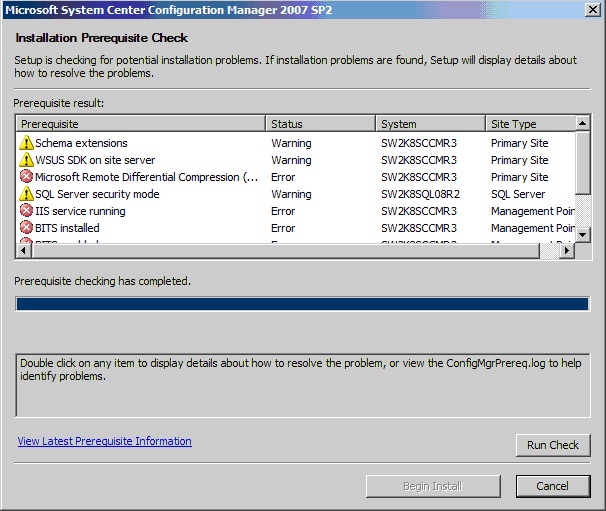Sort list by Prerequisite column header

[x=141, y=124]
